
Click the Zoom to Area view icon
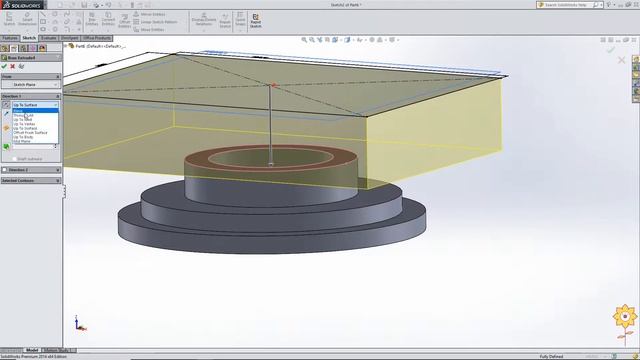click(312, 40)
